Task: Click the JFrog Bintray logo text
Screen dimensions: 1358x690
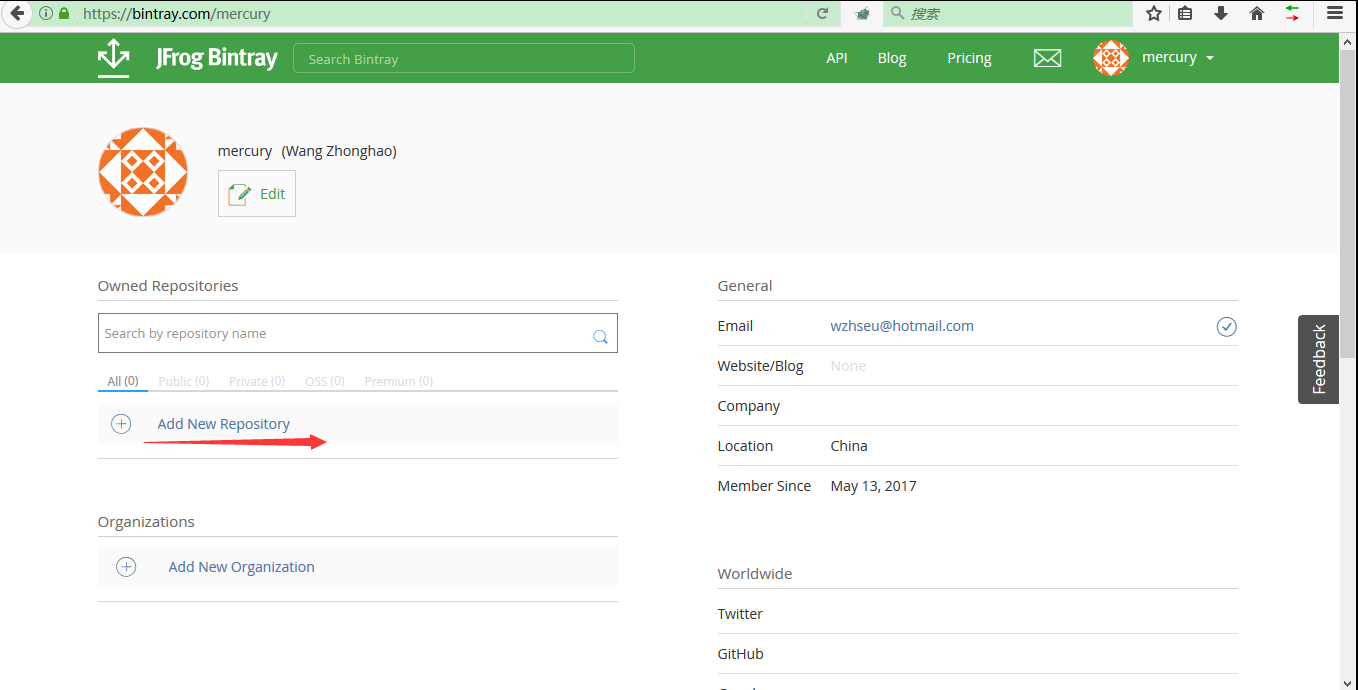Action: tap(217, 58)
